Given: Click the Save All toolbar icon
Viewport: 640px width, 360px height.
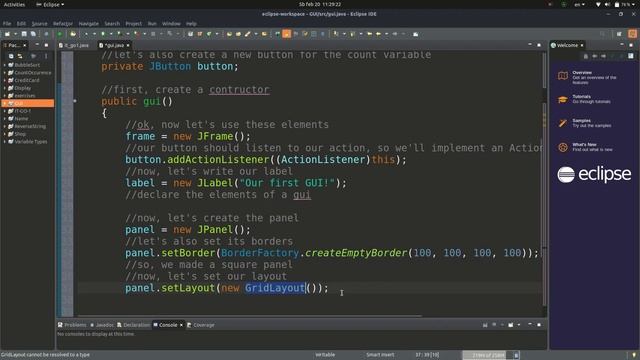Looking at the screenshot, I should (x=33, y=34).
